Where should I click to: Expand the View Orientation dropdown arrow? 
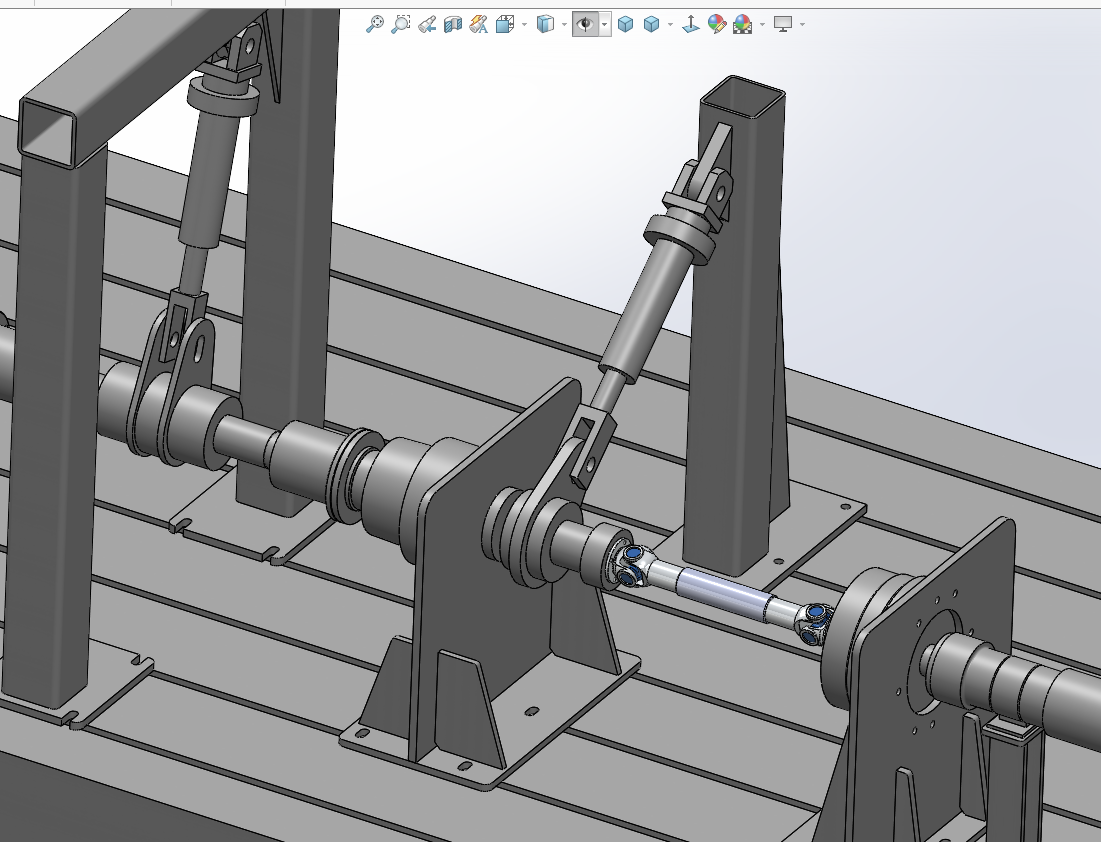click(x=525, y=25)
